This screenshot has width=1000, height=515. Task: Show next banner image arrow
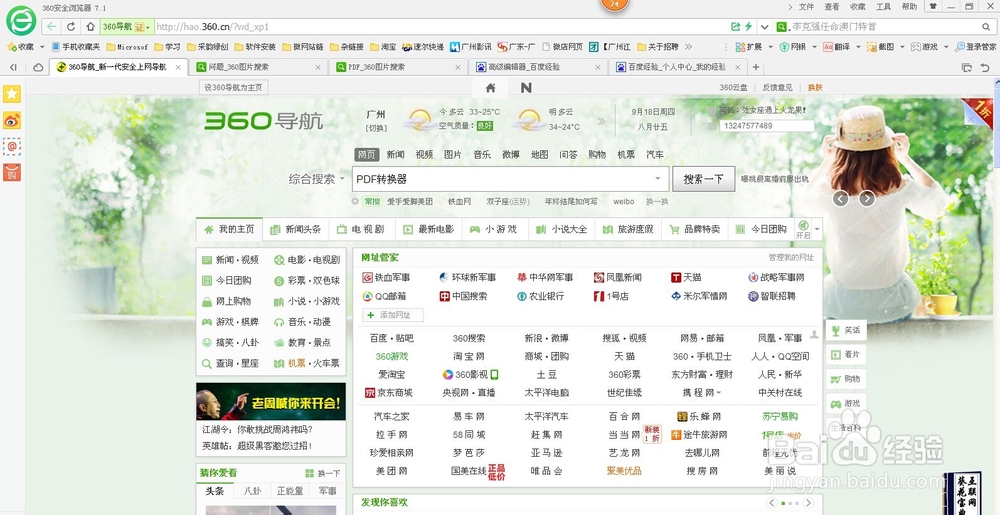tap(867, 199)
